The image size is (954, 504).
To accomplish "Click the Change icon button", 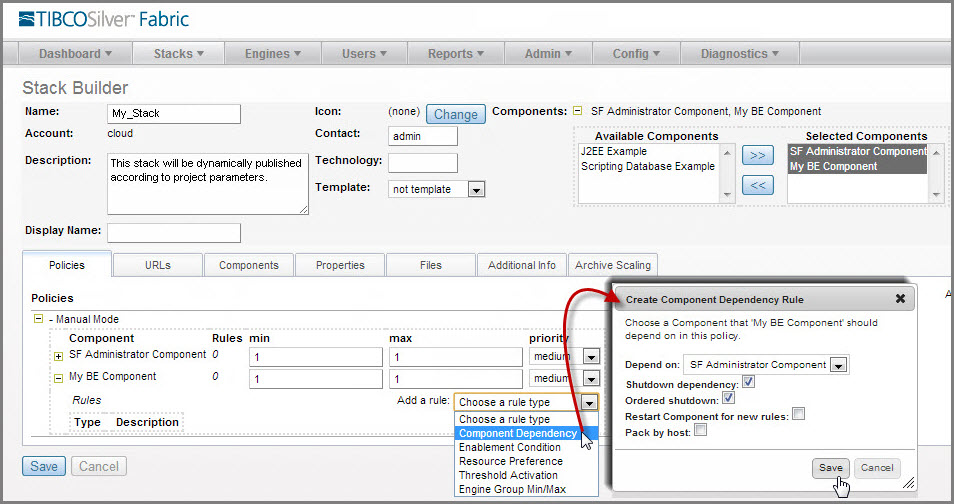I will click(x=455, y=115).
